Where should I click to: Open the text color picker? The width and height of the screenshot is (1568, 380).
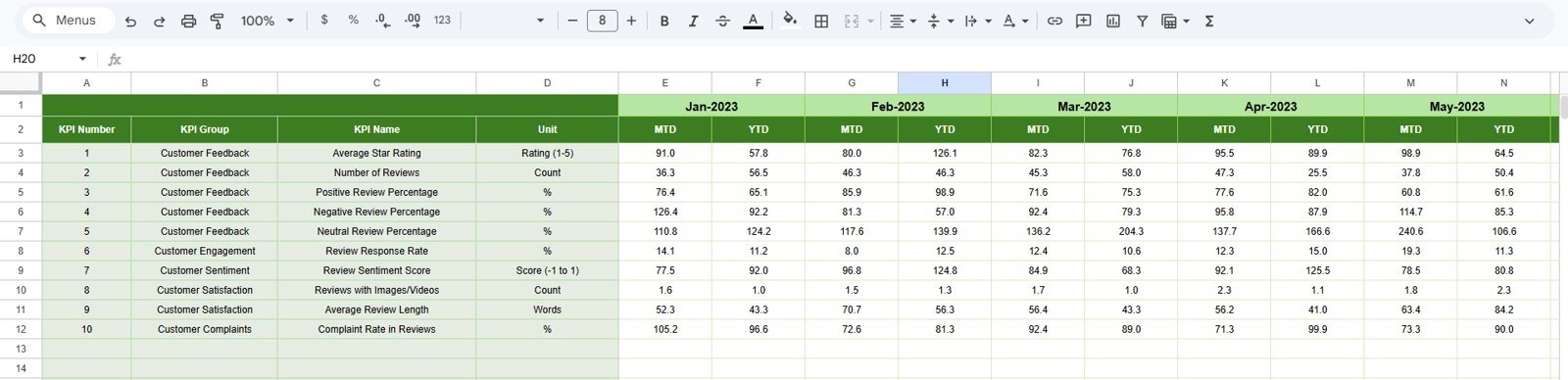pos(753,21)
